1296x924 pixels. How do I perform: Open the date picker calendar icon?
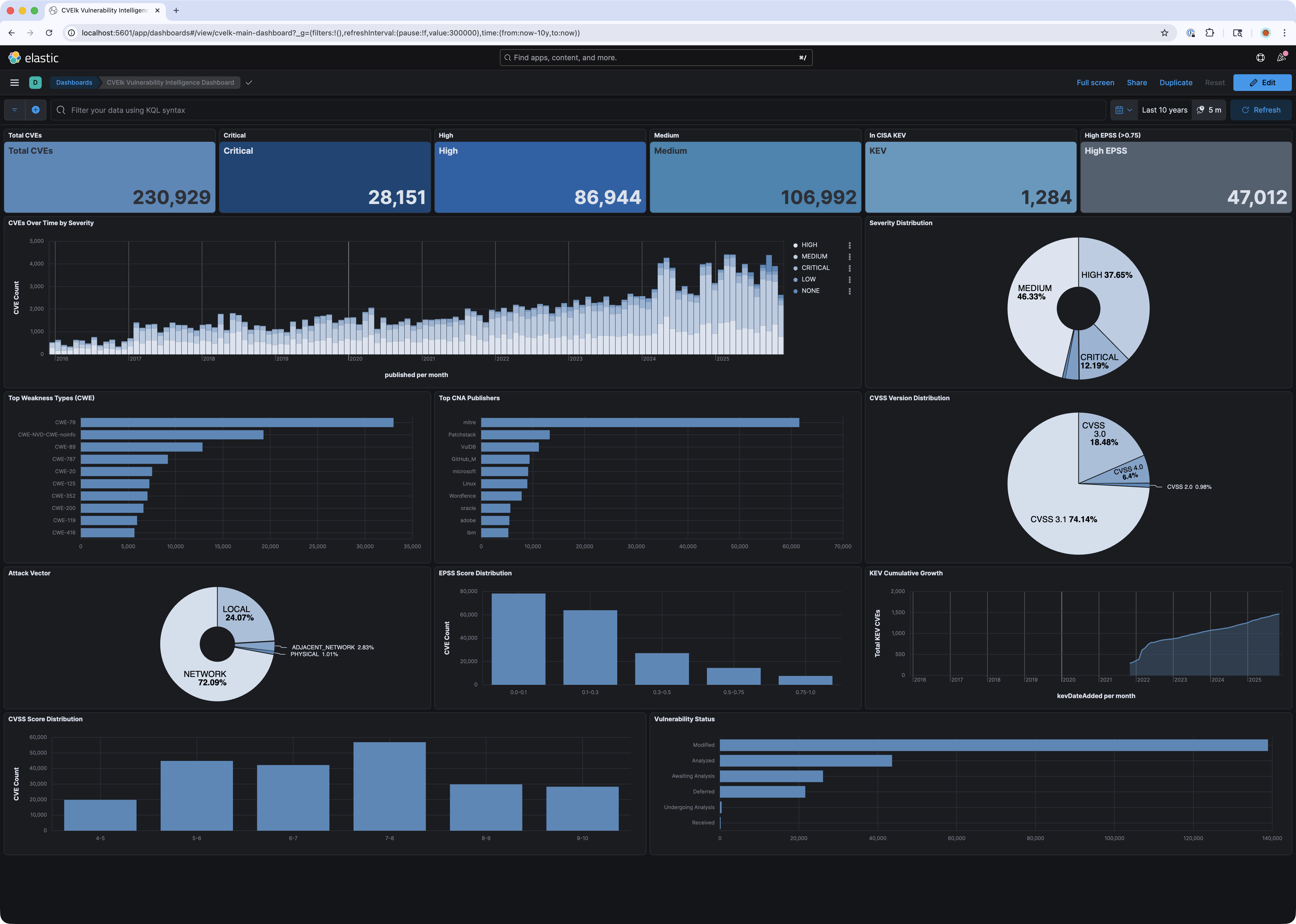pyautogui.click(x=1120, y=110)
